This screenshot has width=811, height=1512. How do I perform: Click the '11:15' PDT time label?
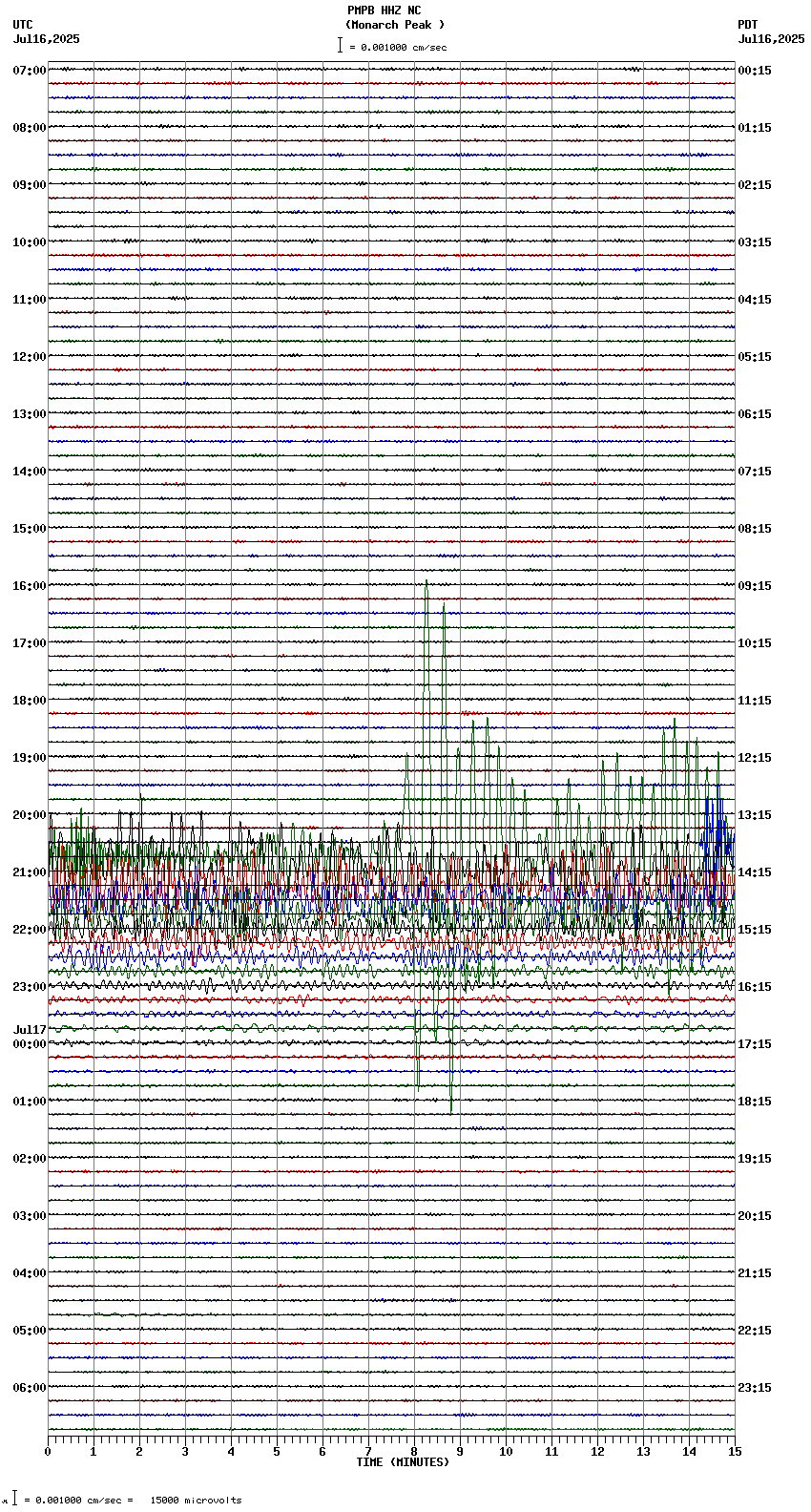(755, 701)
